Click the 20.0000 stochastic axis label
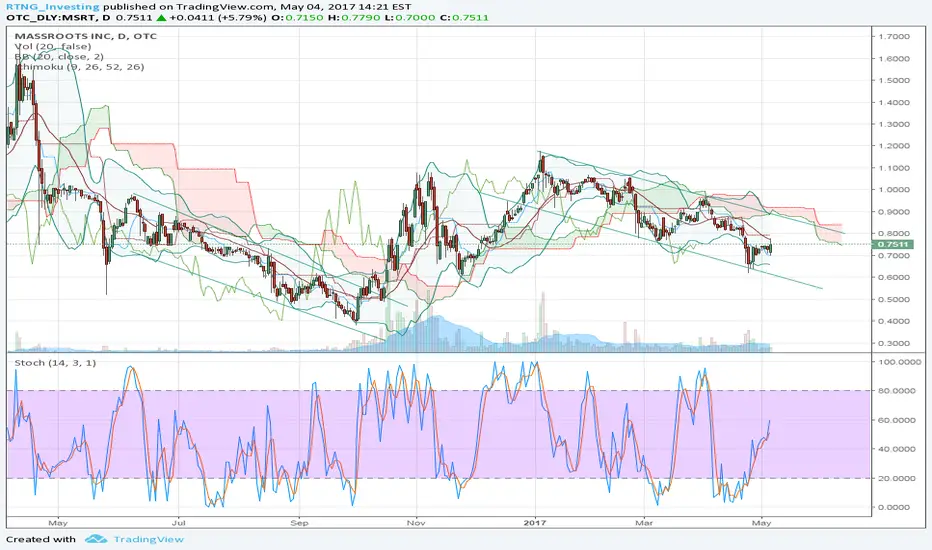 tap(896, 478)
